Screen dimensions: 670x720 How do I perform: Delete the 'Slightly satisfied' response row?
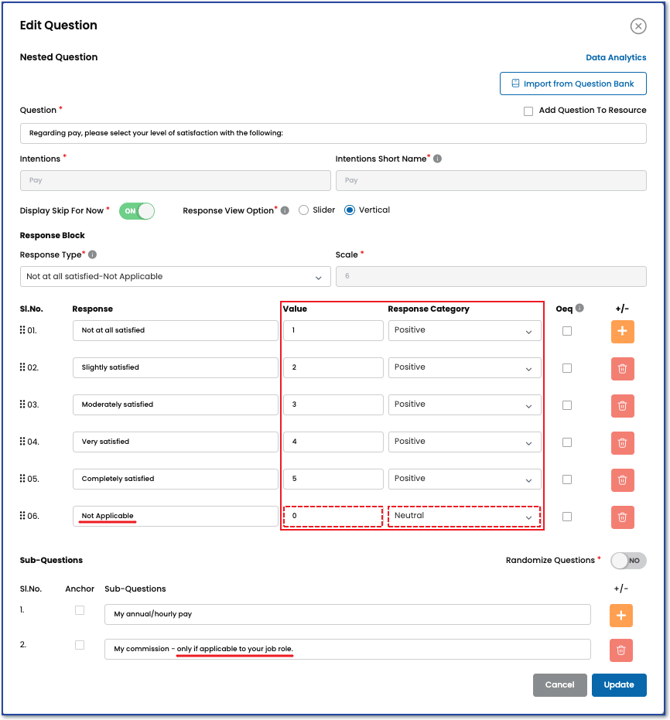622,368
